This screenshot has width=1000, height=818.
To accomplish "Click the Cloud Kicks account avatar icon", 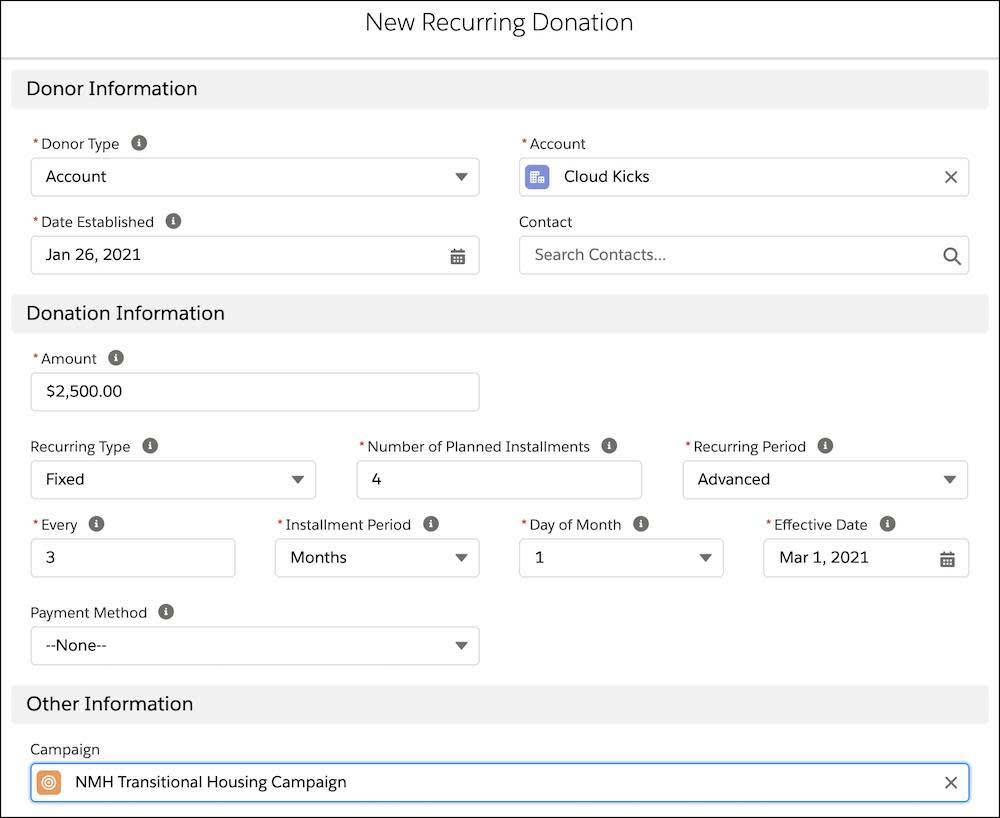I will pyautogui.click(x=537, y=176).
